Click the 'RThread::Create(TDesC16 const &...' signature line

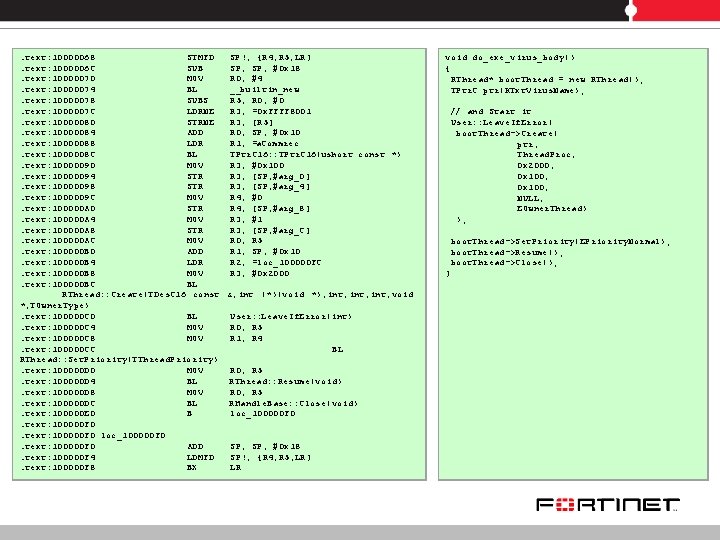[x=237, y=295]
